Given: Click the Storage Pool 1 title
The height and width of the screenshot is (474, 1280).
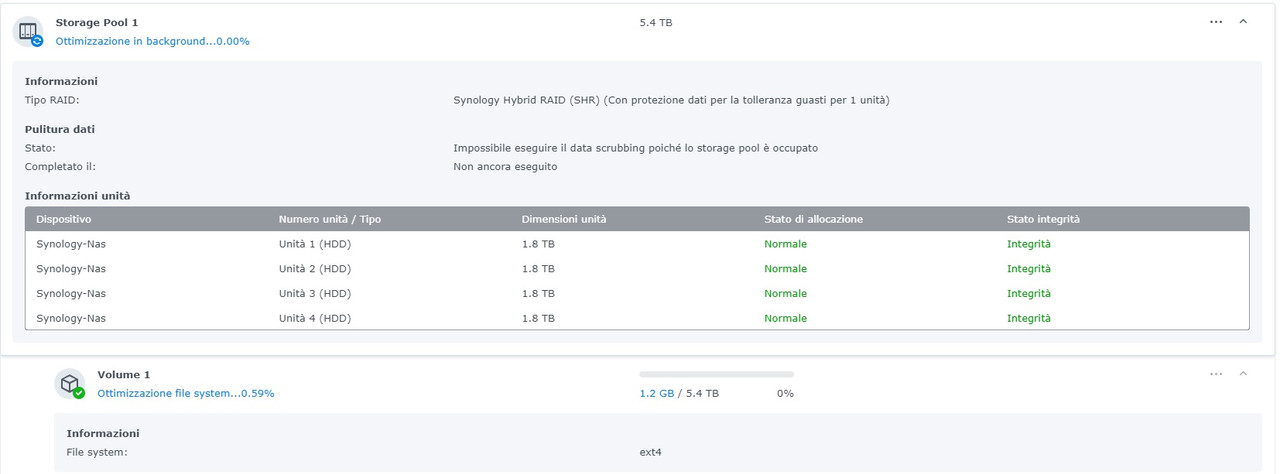Looking at the screenshot, I should tap(97, 22).
